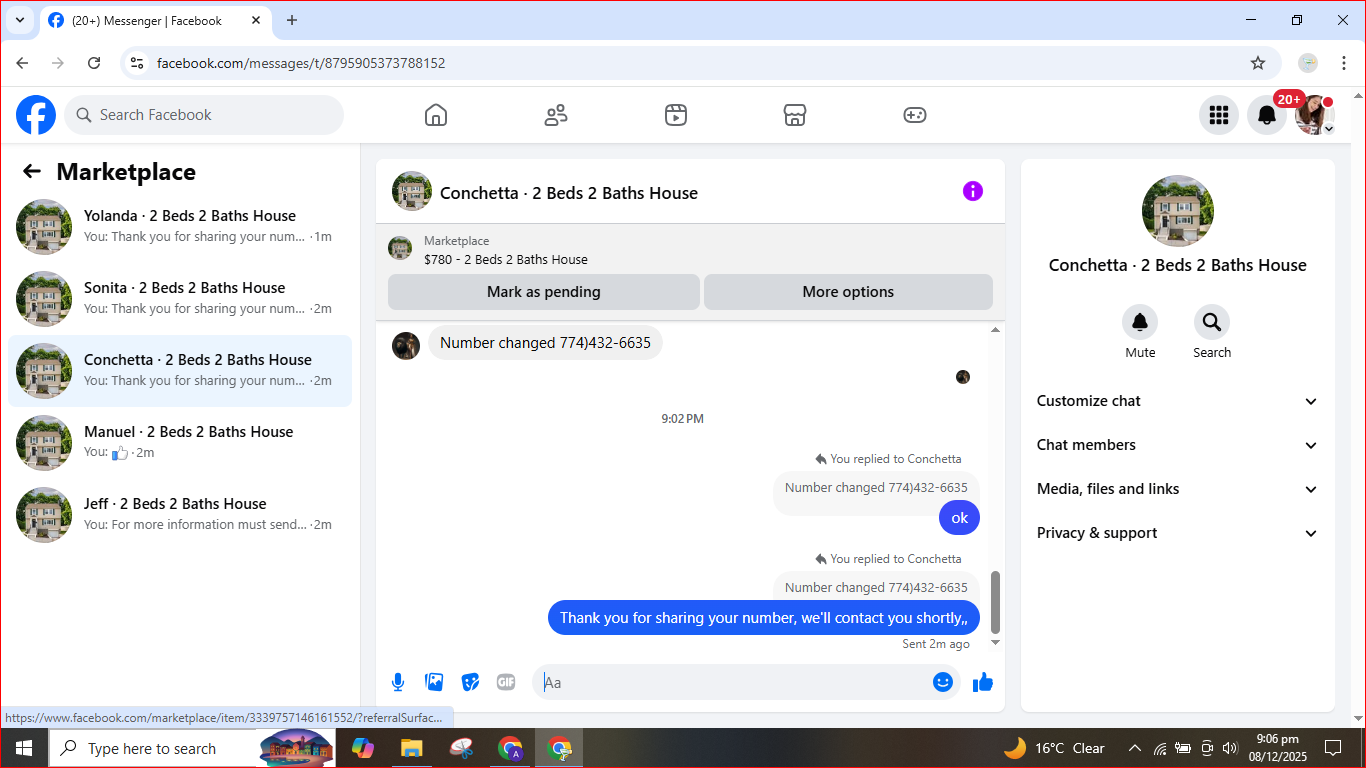
Task: Click Conchetta's small avatar beside received message
Action: [406, 346]
